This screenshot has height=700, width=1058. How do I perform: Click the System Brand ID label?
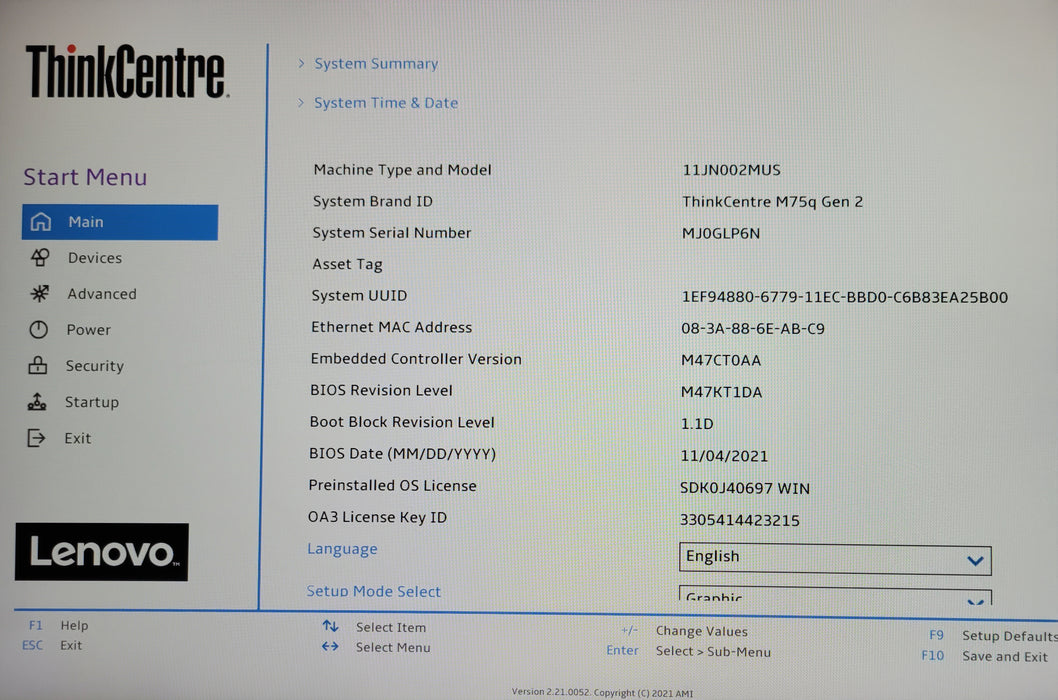[372, 201]
